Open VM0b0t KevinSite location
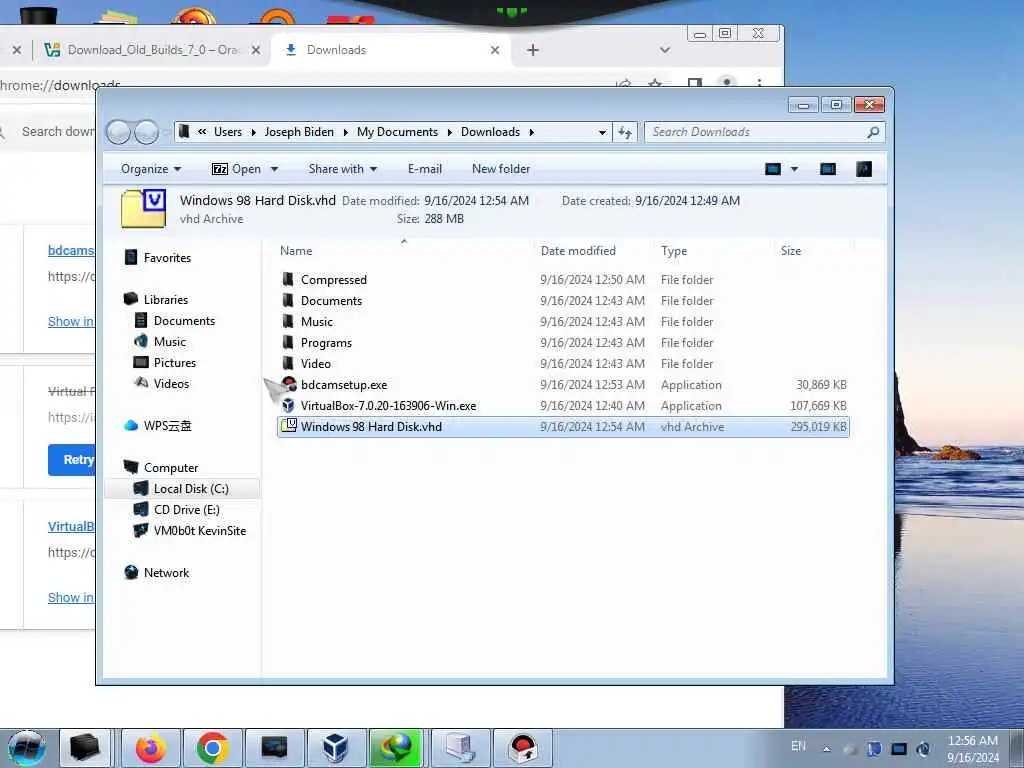The image size is (1024, 768). (x=199, y=531)
